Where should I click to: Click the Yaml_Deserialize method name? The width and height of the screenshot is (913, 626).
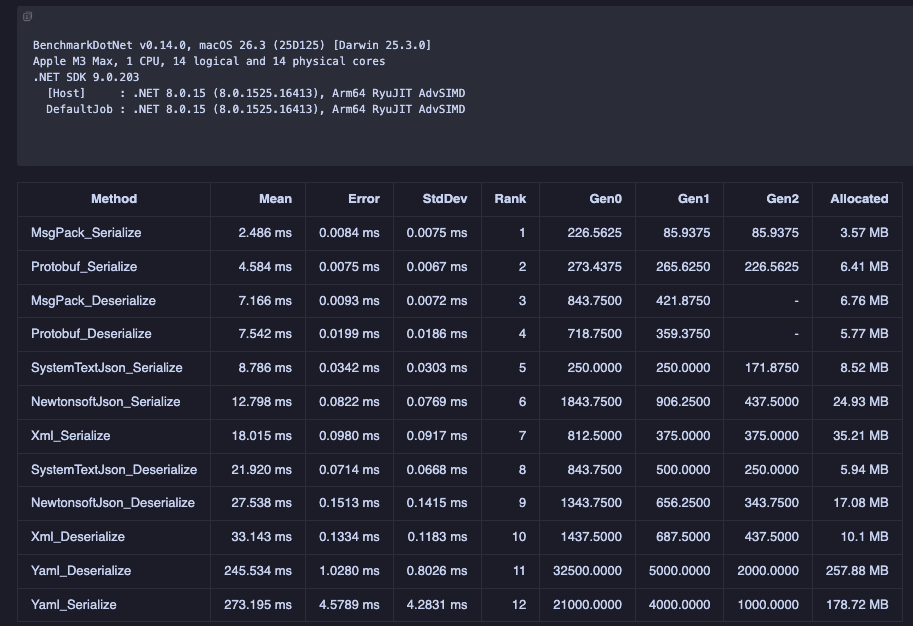[x=81, y=571]
